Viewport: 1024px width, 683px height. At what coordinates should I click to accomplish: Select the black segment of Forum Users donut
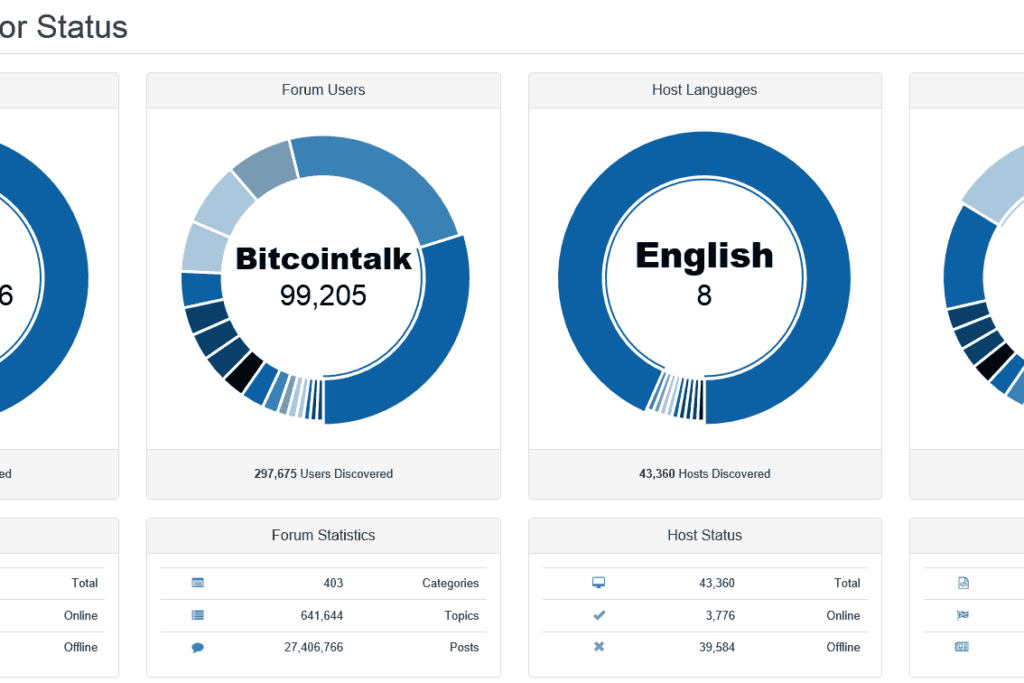coord(244,372)
